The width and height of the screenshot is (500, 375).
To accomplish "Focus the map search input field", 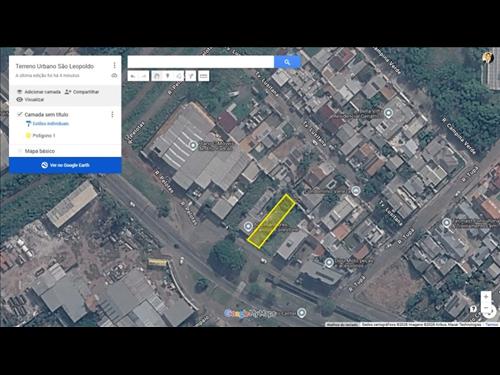I will click(x=201, y=62).
